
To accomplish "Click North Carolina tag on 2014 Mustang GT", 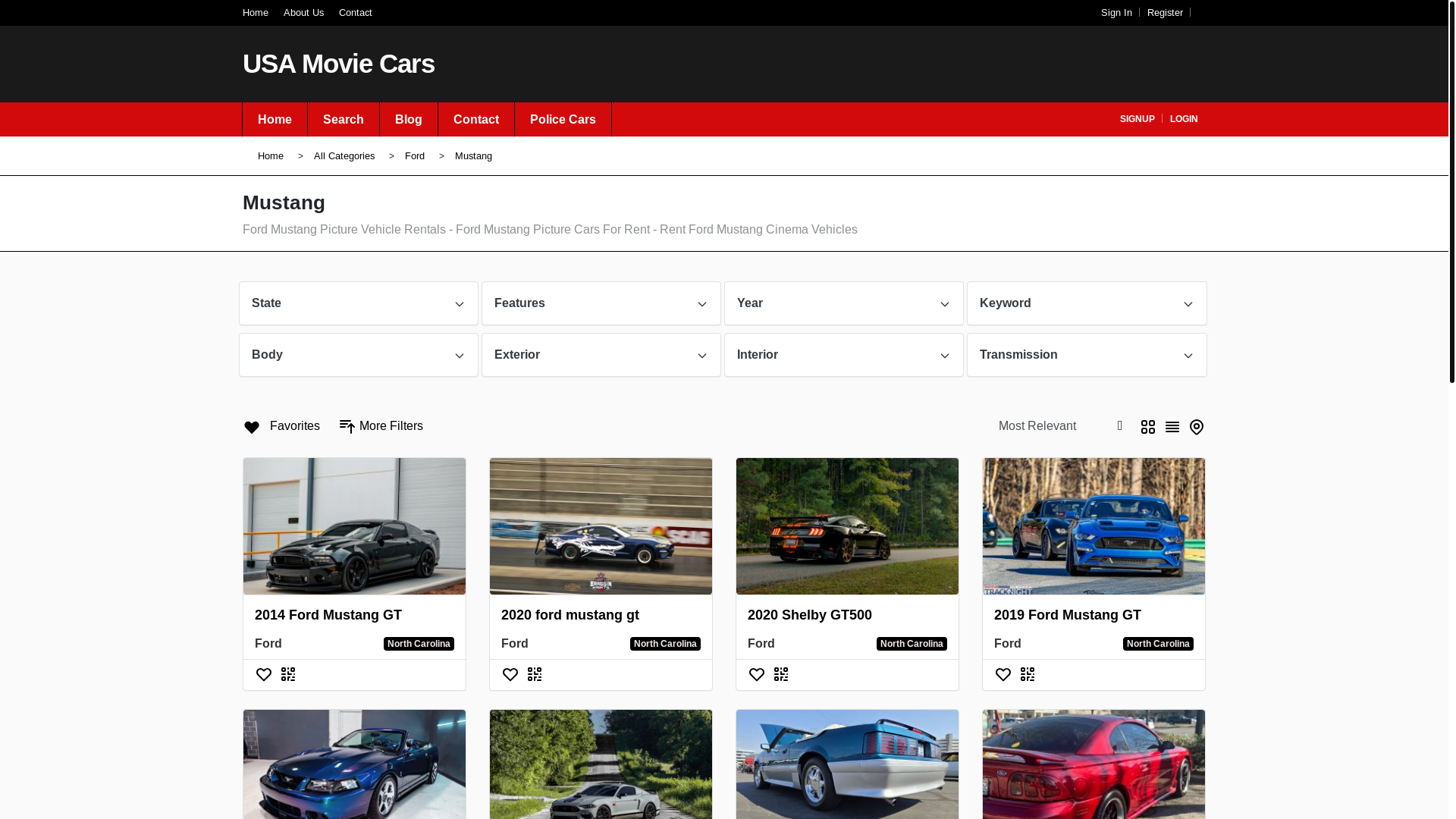I will 419,644.
